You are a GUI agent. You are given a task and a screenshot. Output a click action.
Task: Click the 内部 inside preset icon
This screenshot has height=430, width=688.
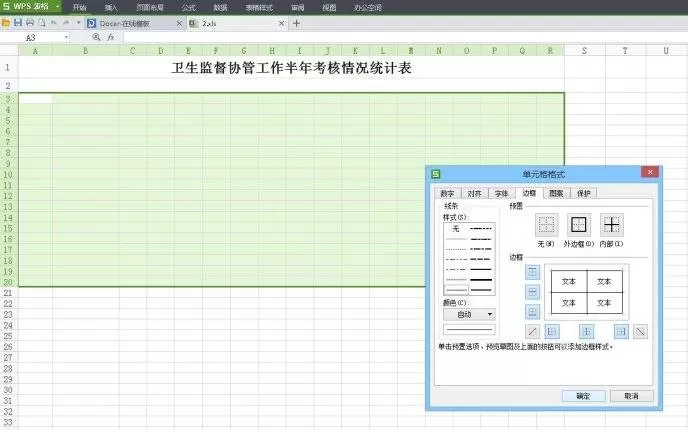point(612,225)
